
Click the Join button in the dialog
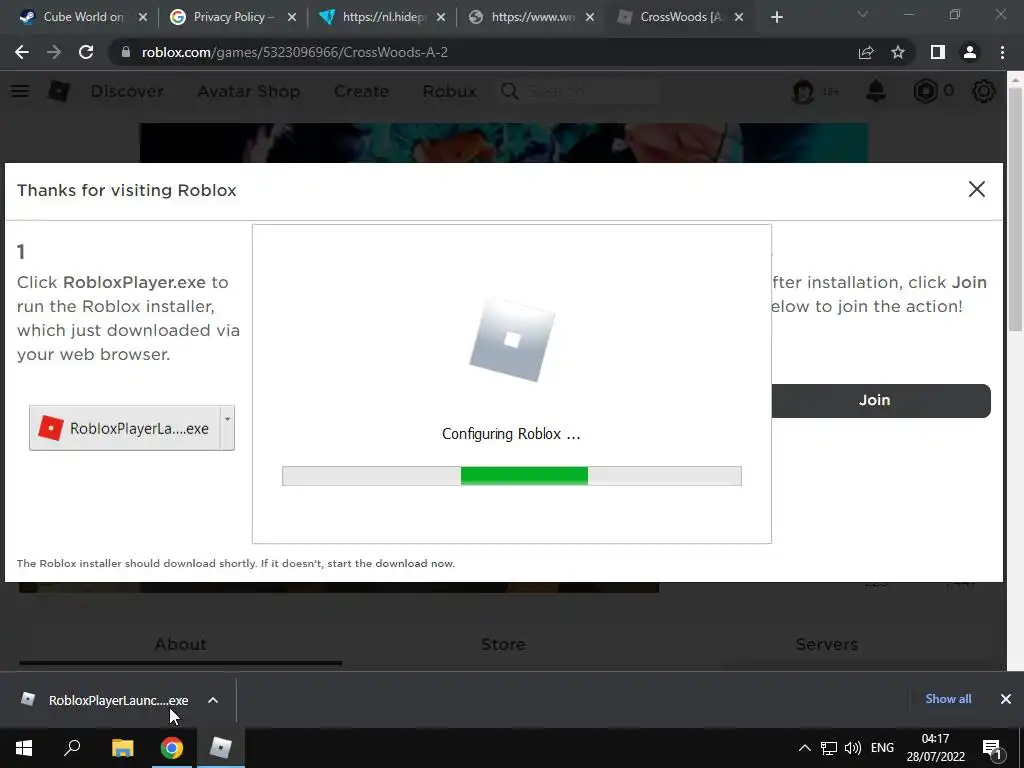[x=881, y=400]
